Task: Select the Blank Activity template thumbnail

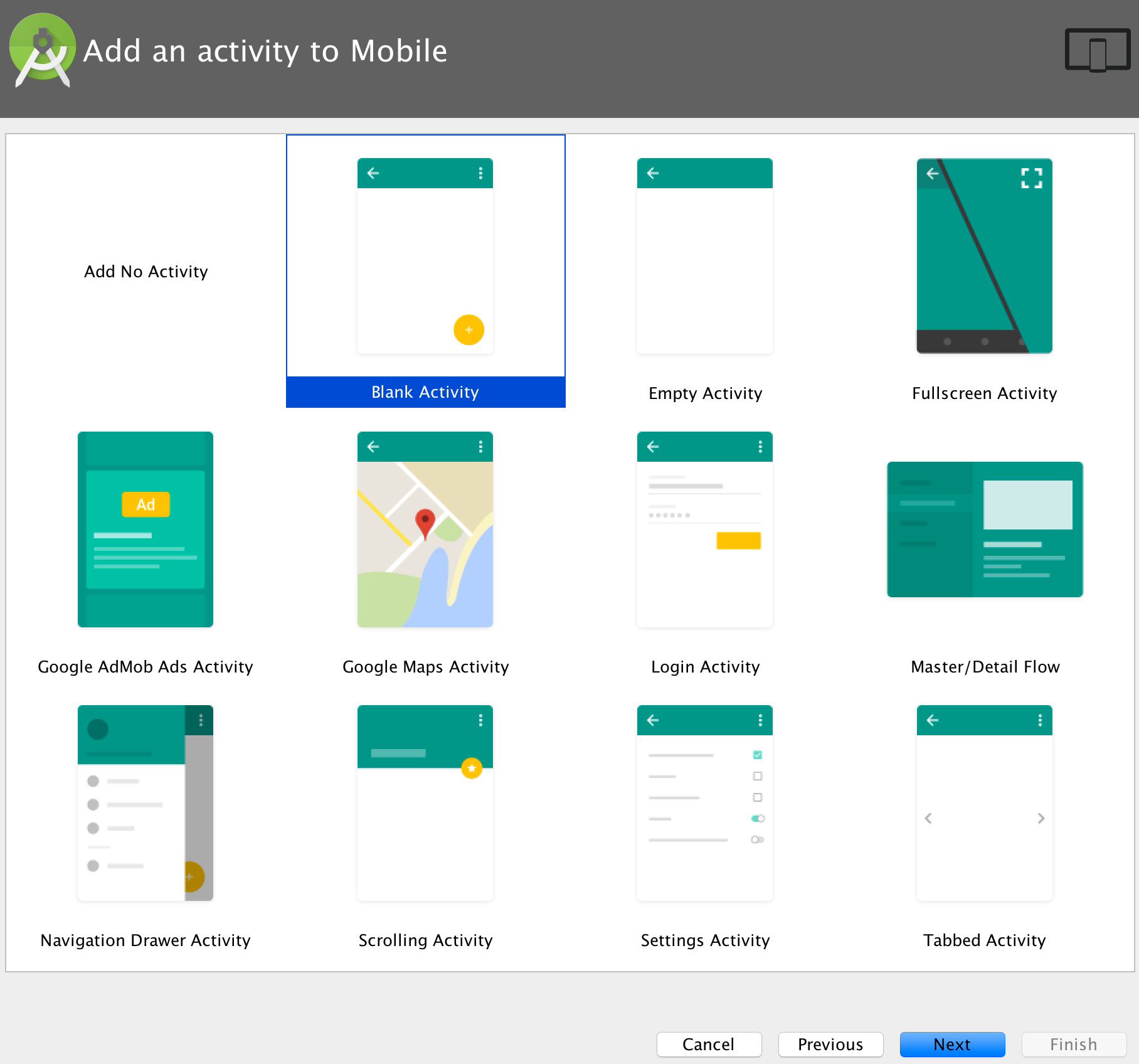Action: click(425, 256)
